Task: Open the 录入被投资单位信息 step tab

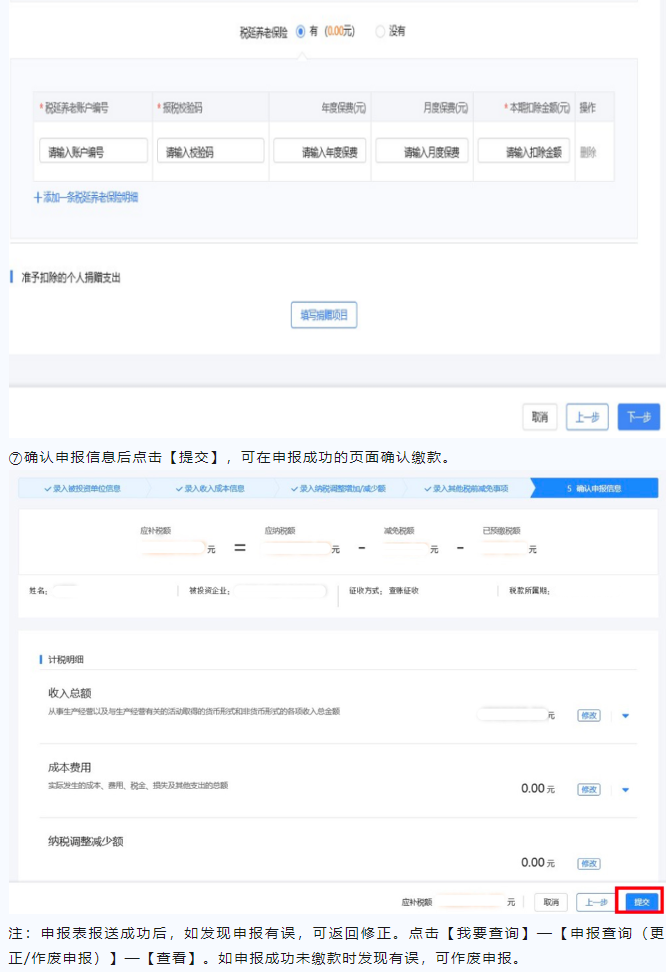Action: point(85,489)
